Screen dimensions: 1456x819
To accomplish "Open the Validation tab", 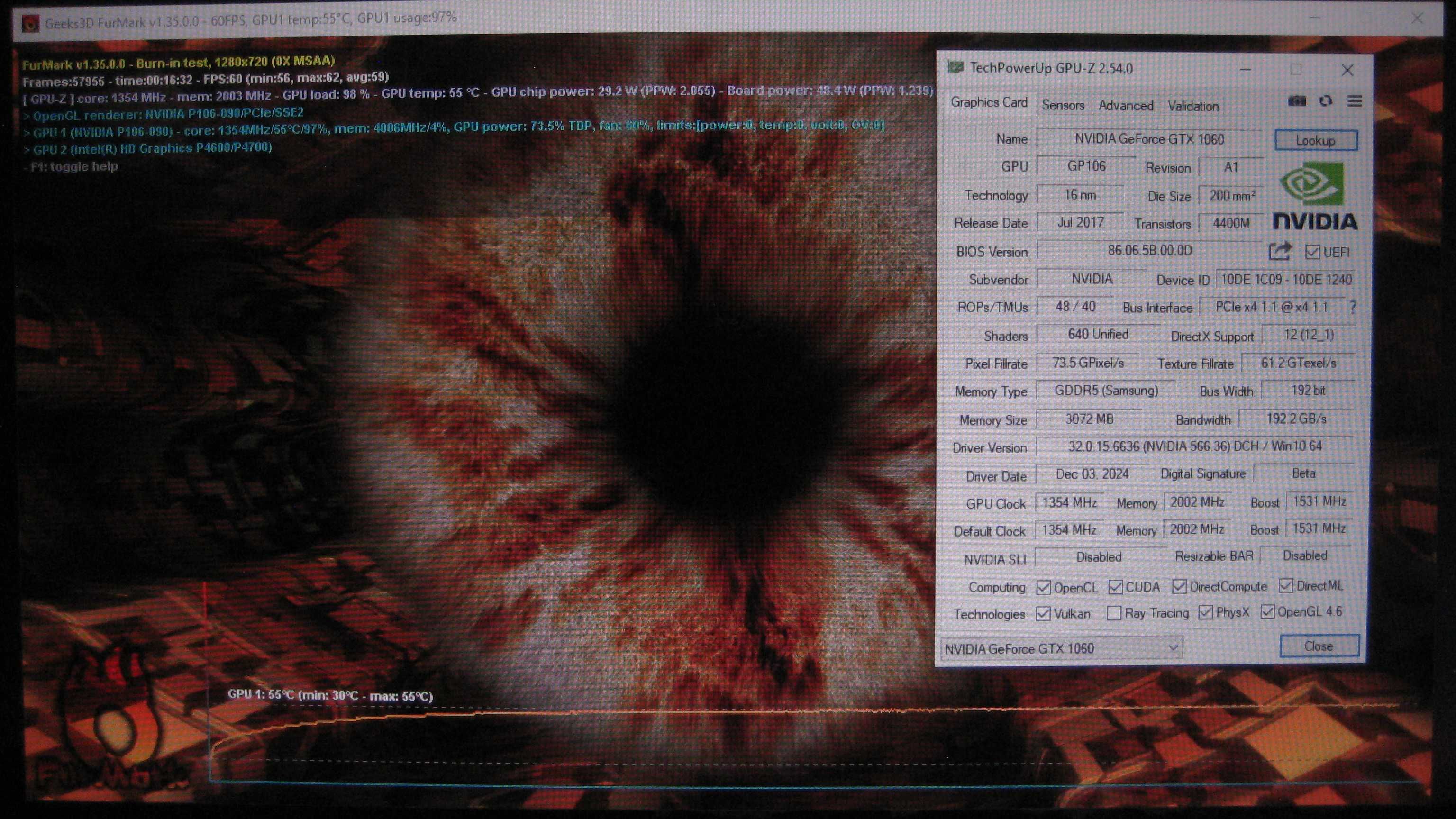I will 1193,106.
